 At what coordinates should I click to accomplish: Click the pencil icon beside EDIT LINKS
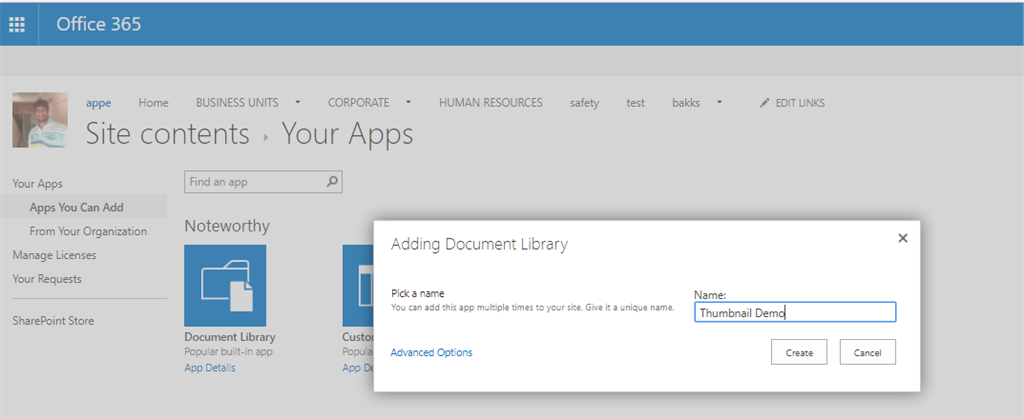(764, 103)
